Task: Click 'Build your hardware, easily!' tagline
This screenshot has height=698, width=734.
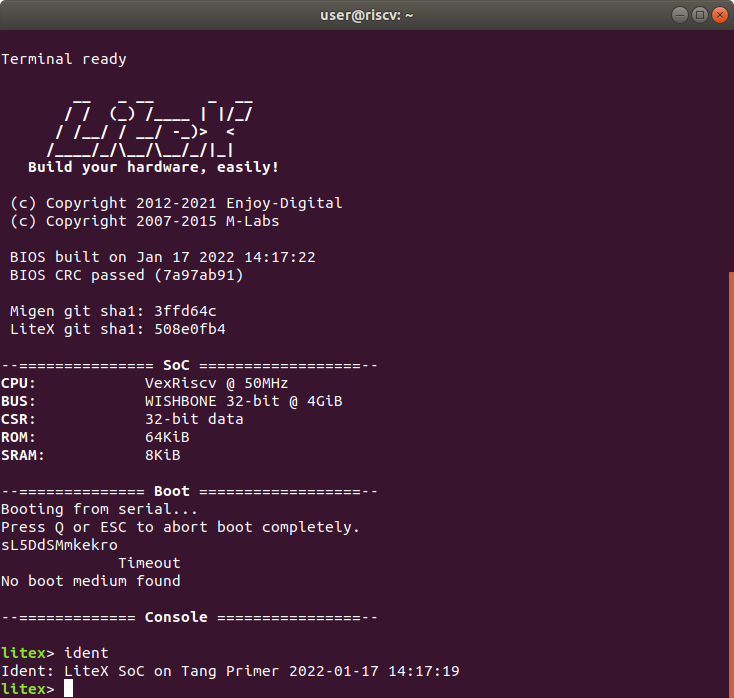Action: (153, 167)
